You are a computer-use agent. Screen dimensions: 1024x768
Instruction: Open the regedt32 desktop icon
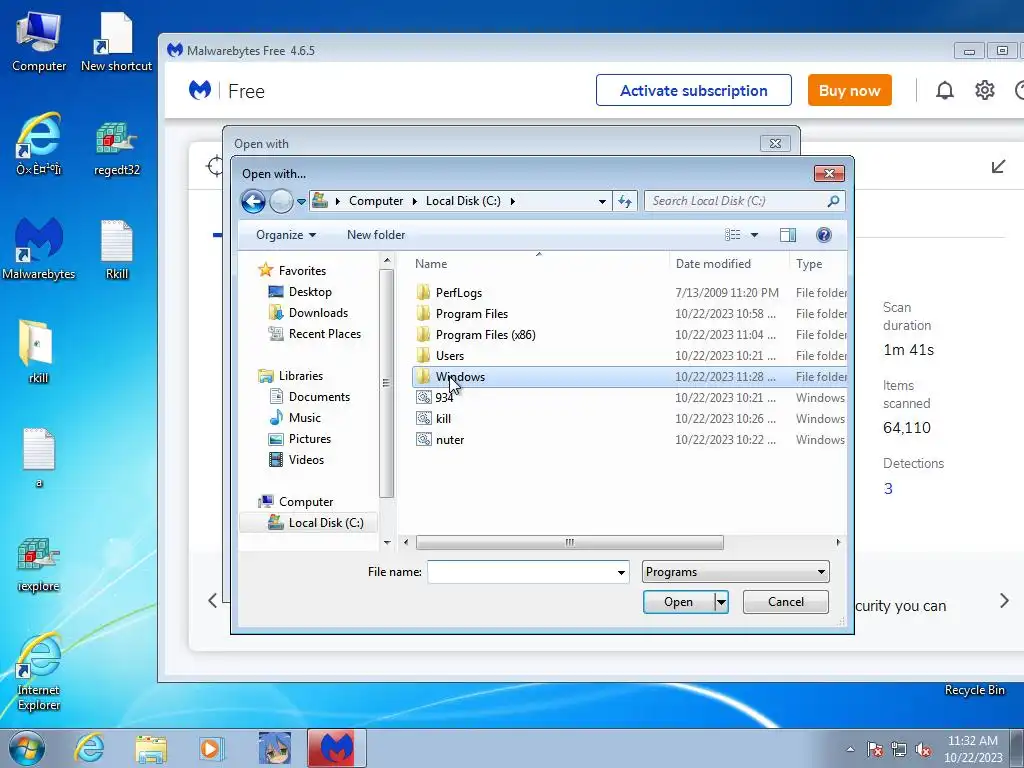tap(117, 149)
